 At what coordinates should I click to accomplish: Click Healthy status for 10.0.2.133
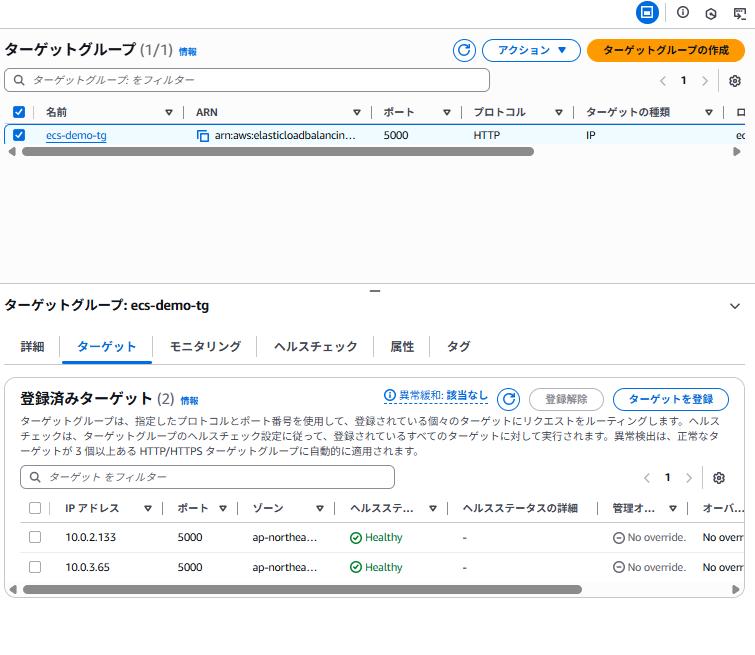click(x=376, y=537)
